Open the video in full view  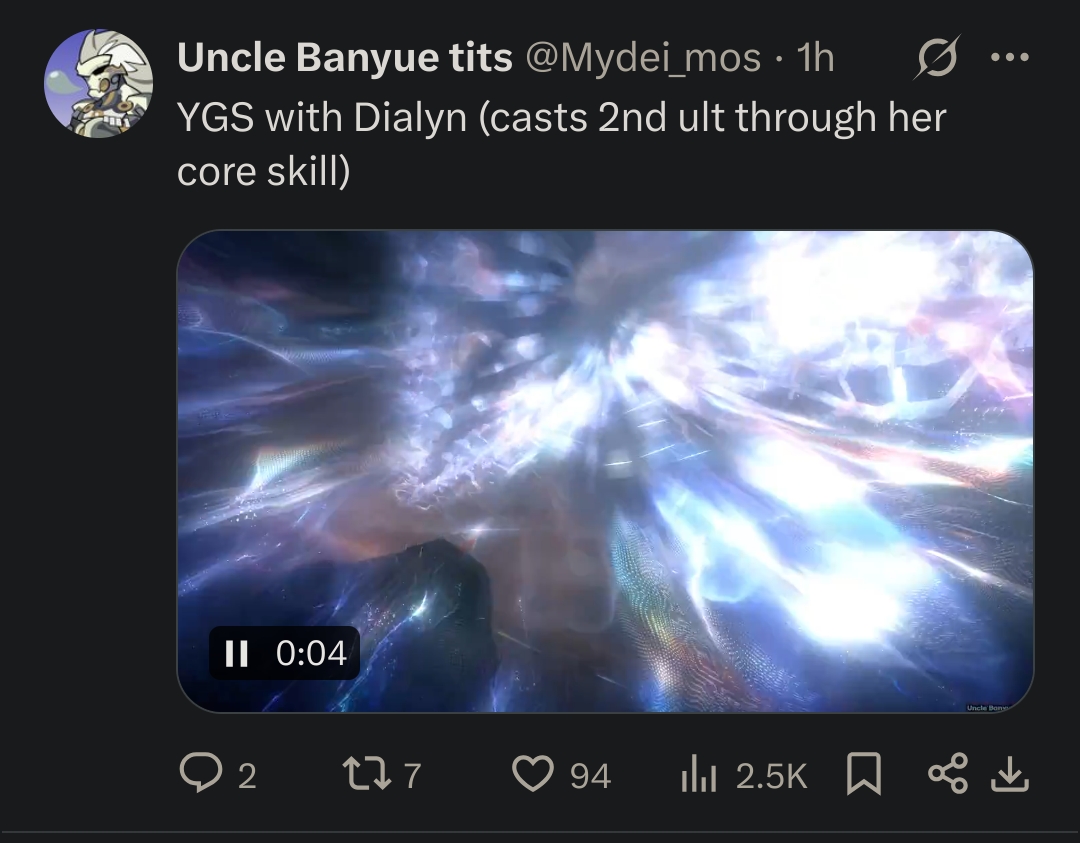tap(605, 471)
